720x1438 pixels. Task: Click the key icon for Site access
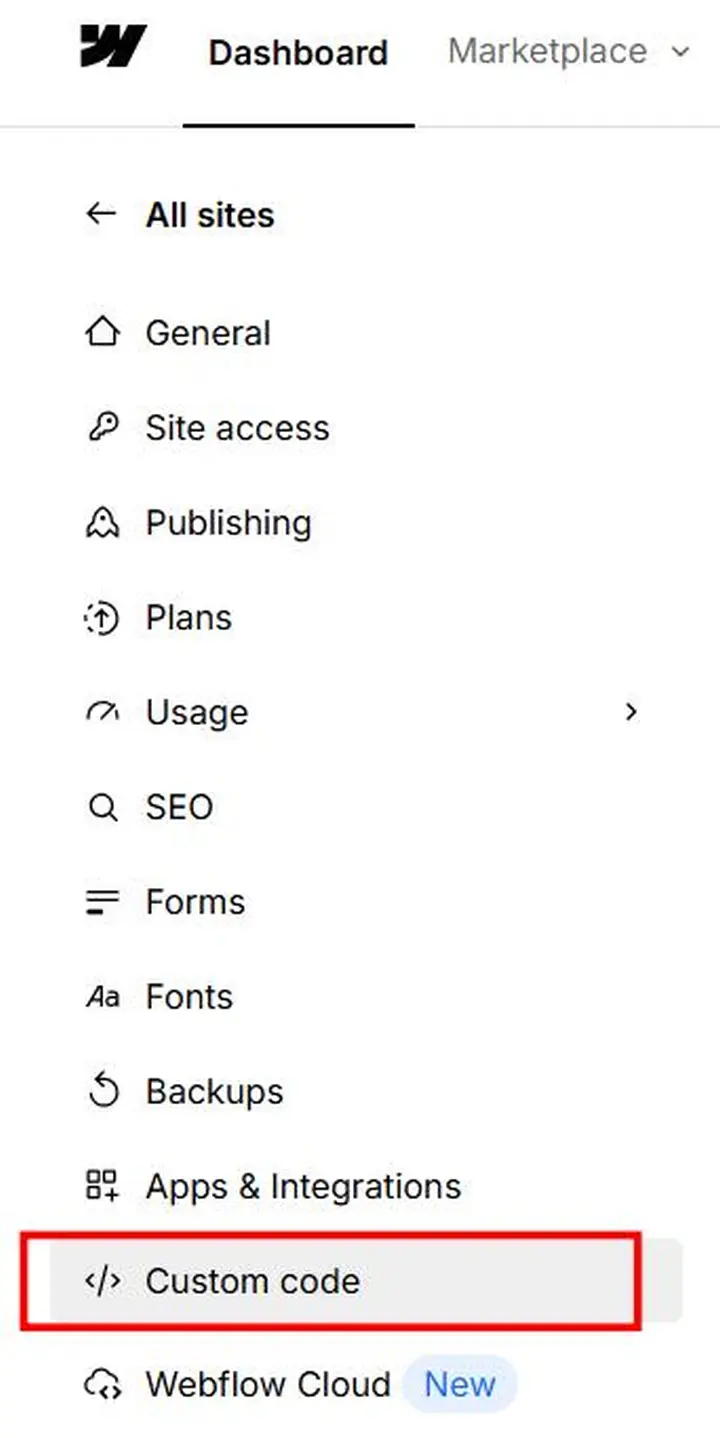(x=102, y=428)
